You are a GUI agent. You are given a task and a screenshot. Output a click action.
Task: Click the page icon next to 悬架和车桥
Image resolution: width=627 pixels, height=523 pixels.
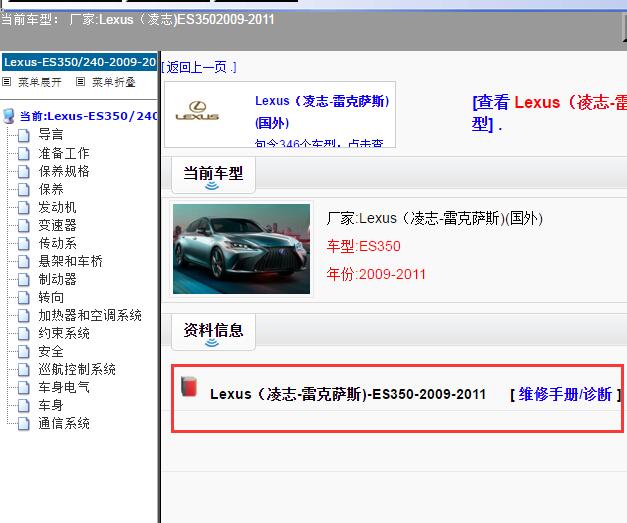point(24,261)
